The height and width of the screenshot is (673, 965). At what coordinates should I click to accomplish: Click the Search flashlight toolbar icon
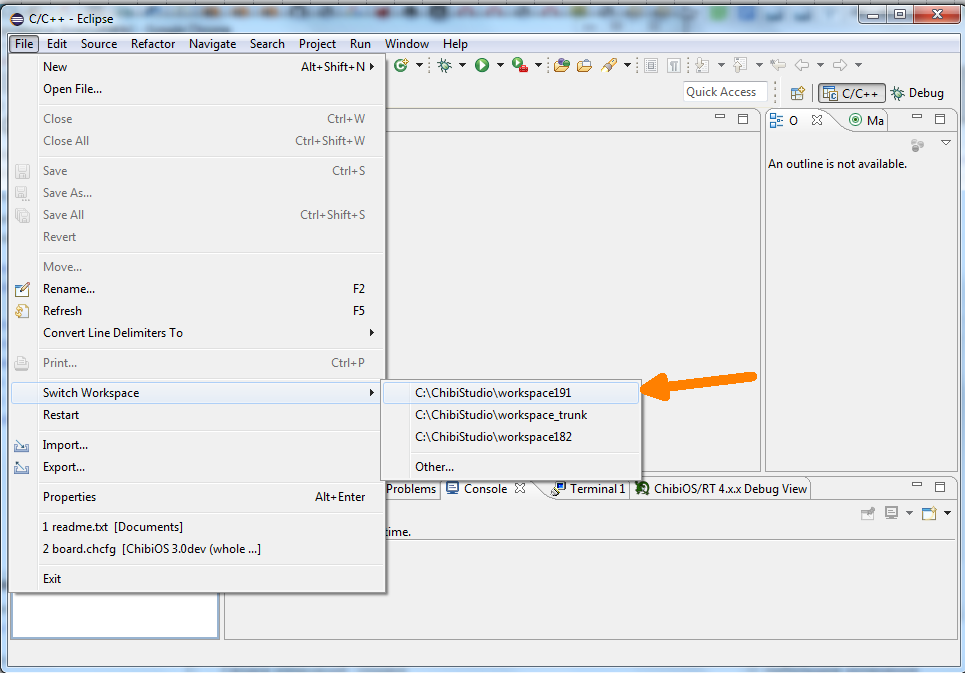(608, 66)
